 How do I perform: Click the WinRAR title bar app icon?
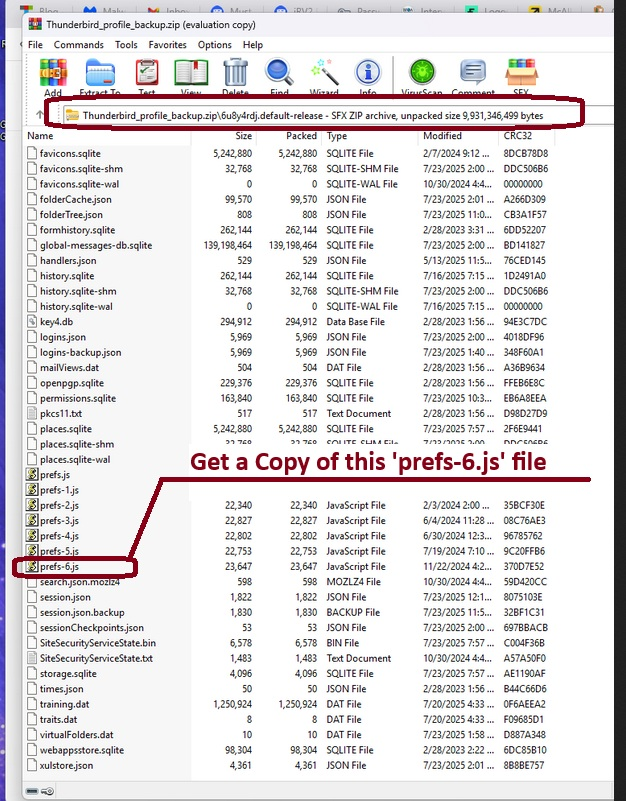(35, 25)
